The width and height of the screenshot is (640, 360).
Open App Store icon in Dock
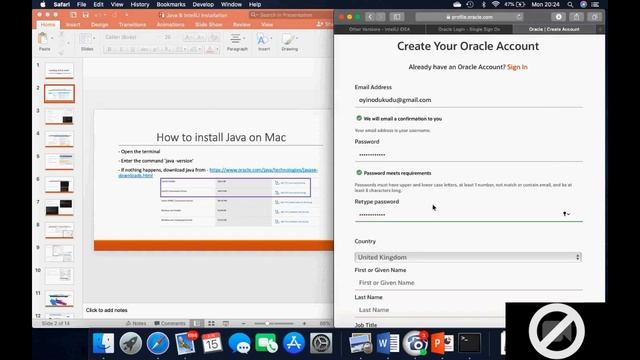293,343
